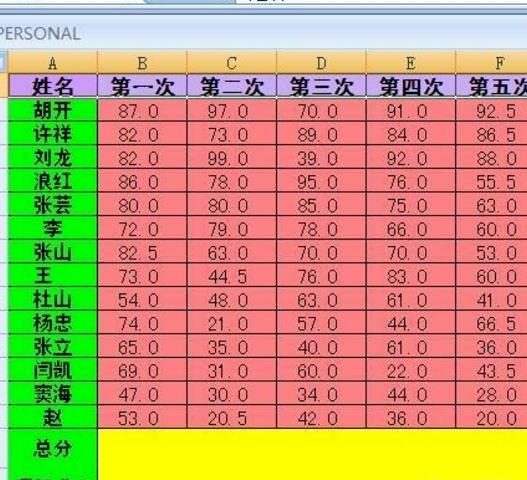Viewport: 527px width, 480px height.
Task: Select 杜山's 第一次 score 54.0
Action: (x=142, y=298)
